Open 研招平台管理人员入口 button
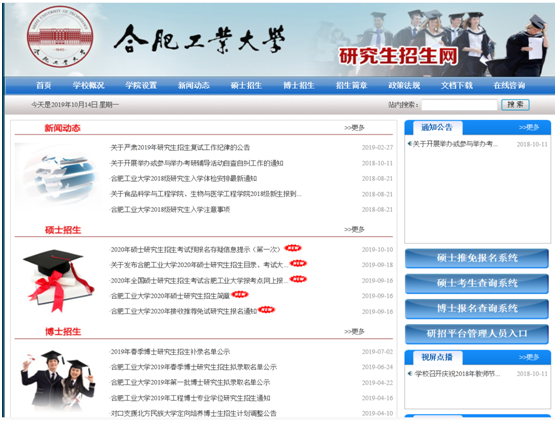Viewport: 557px width, 422px height. (x=477, y=334)
